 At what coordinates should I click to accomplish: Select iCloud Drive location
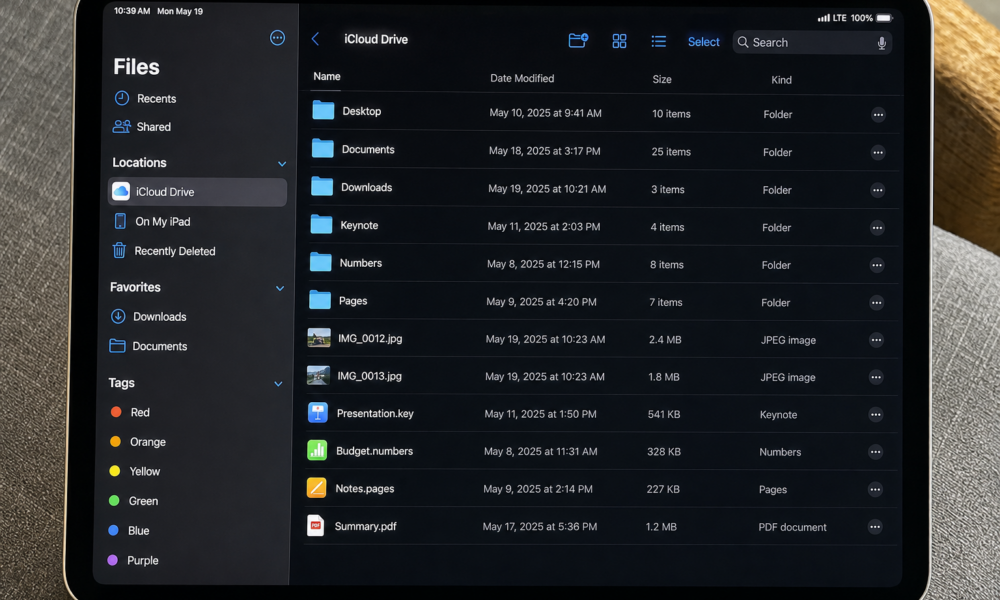[197, 192]
